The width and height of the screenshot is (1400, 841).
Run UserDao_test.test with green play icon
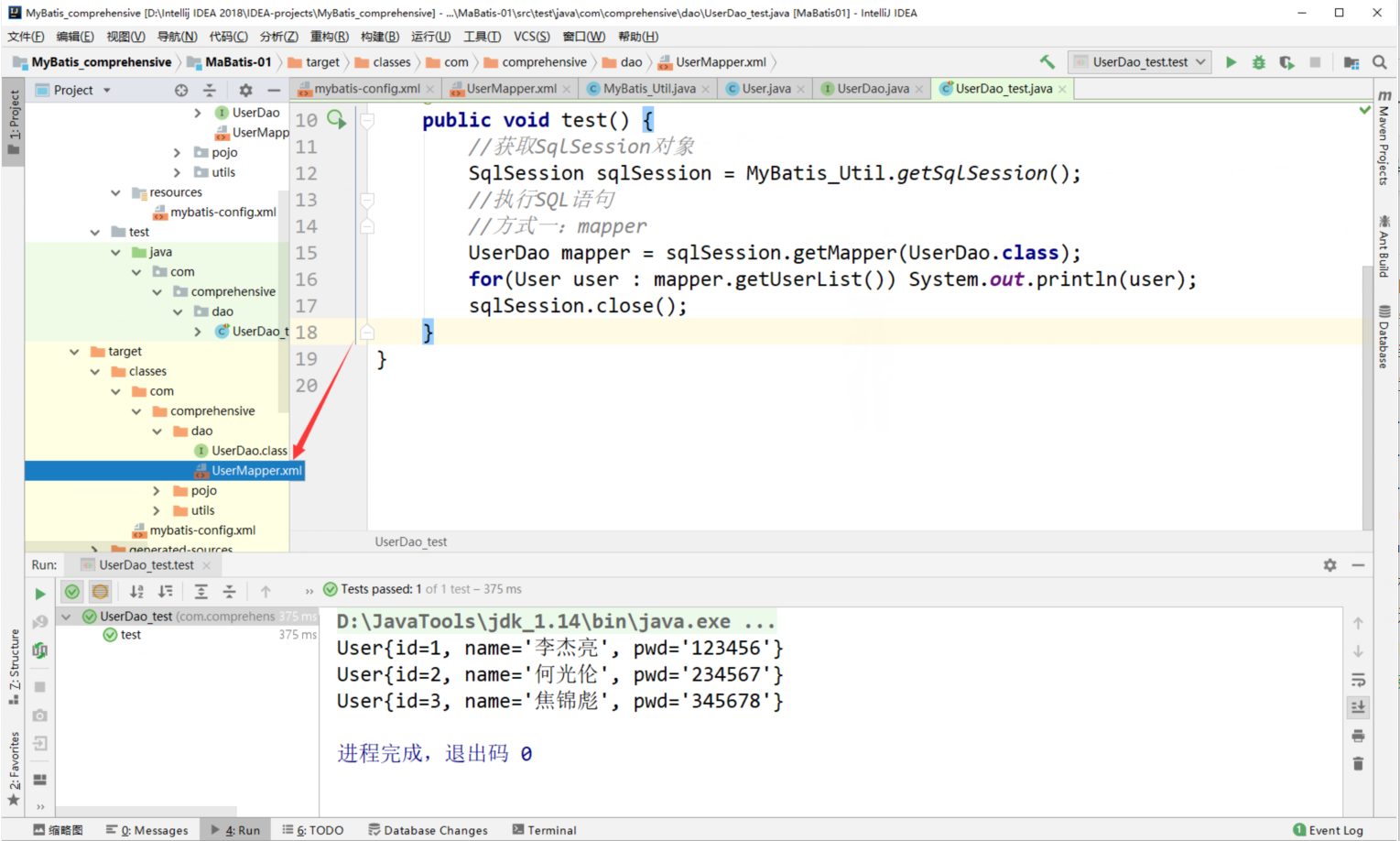[1231, 62]
